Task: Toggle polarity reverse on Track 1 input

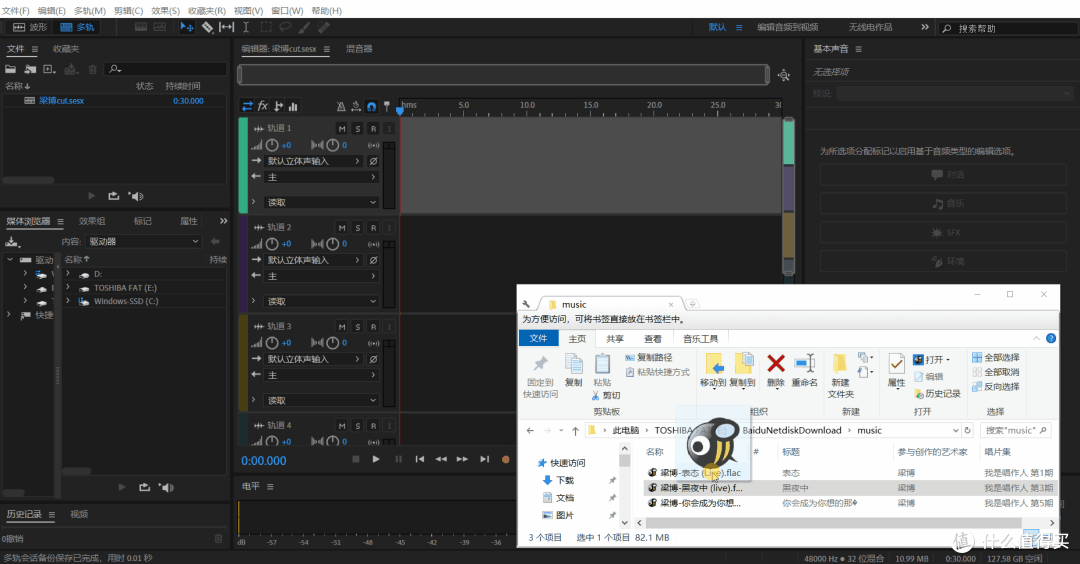Action: click(373, 161)
